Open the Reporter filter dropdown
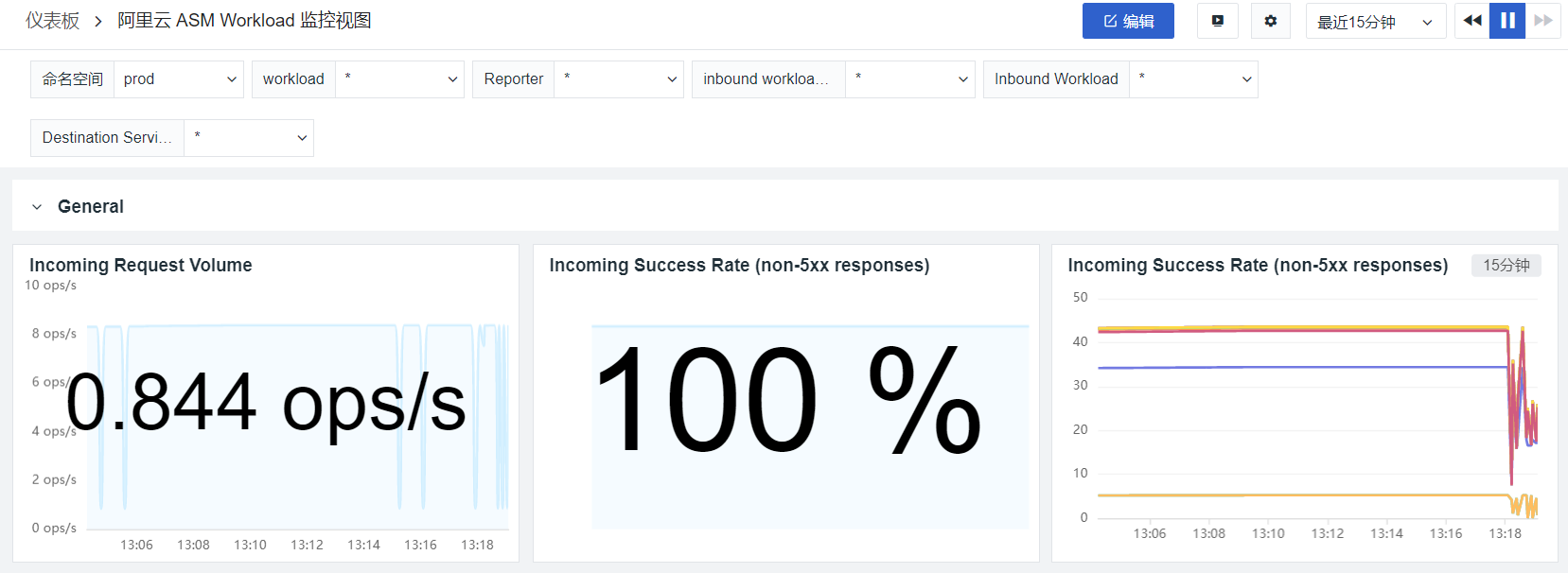Viewport: 1568px width, 573px height. click(x=619, y=79)
